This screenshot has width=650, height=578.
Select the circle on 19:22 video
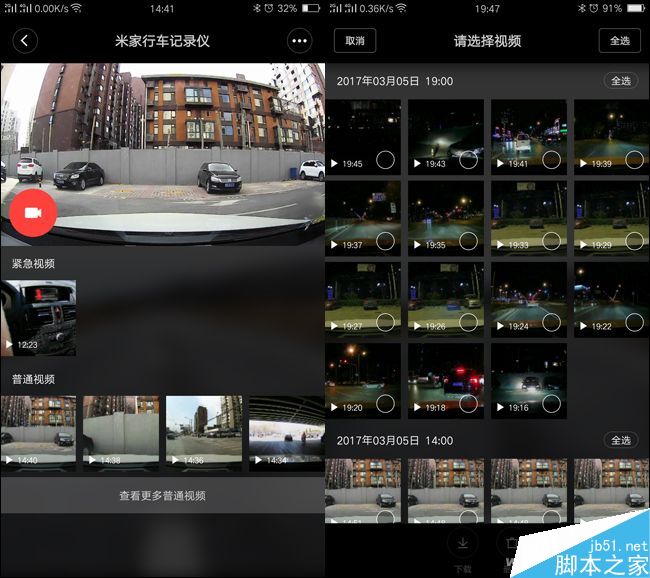(x=634, y=322)
